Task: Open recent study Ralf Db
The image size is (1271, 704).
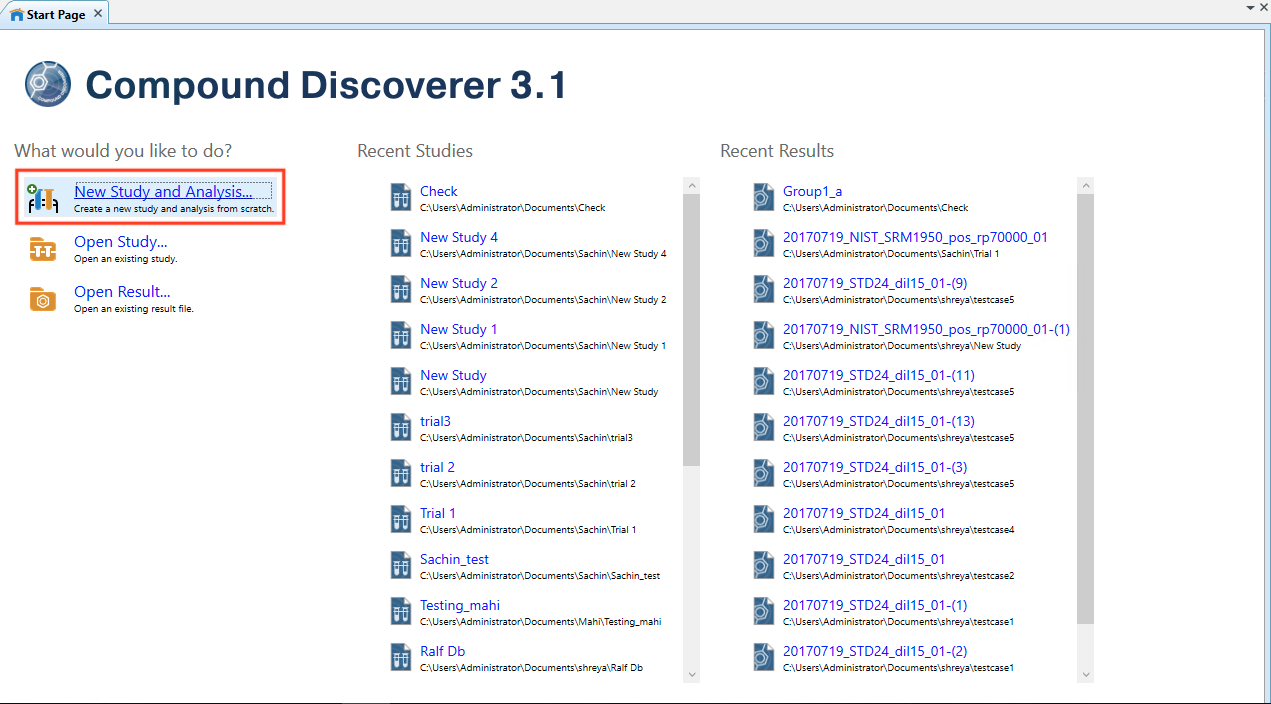Action: [x=442, y=651]
